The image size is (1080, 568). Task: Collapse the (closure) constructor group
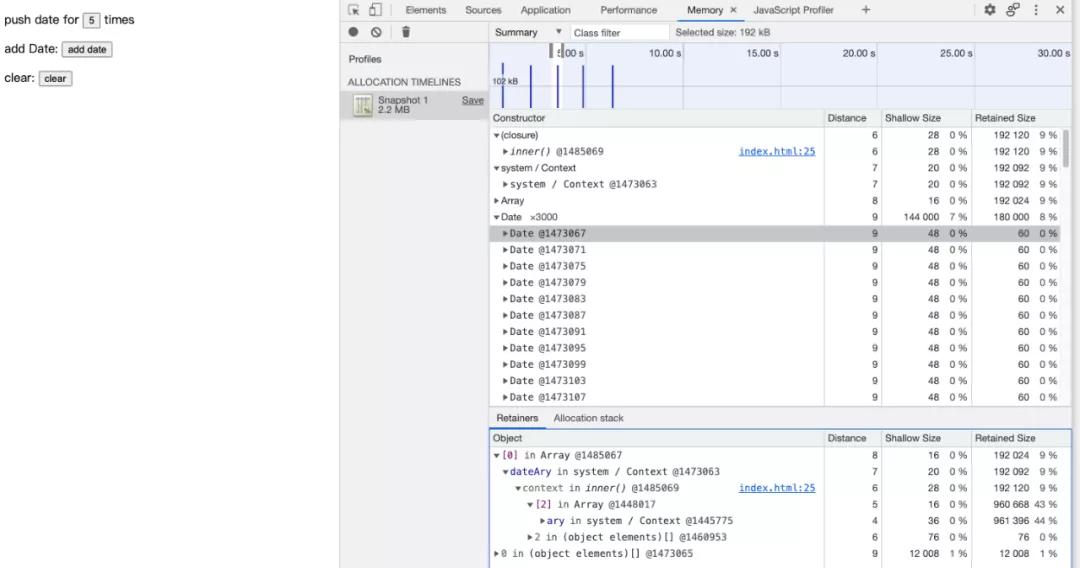[497, 136]
